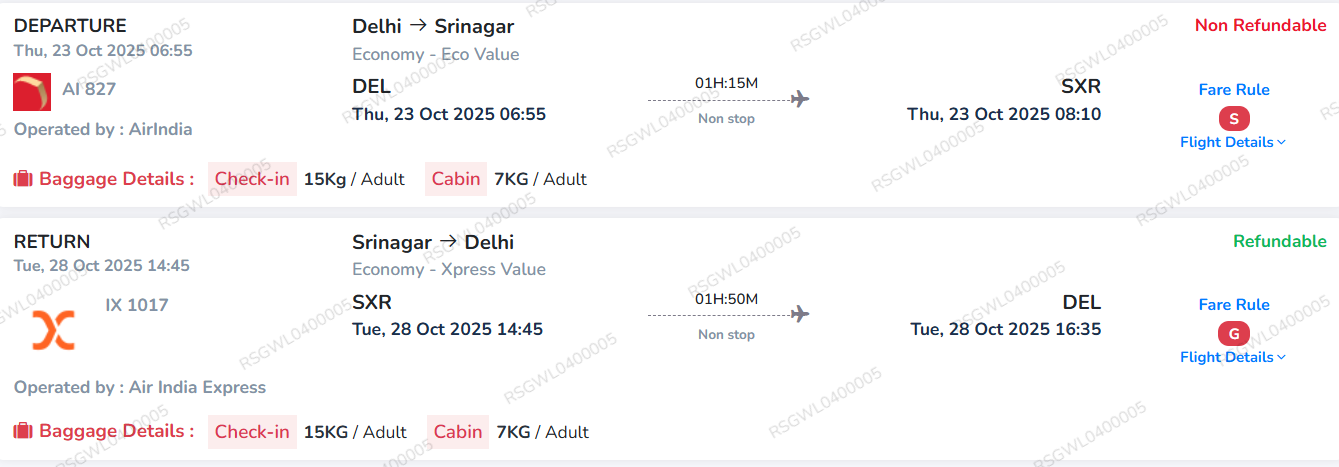Click flight number AI 827
The height and width of the screenshot is (467, 1339).
click(x=89, y=89)
